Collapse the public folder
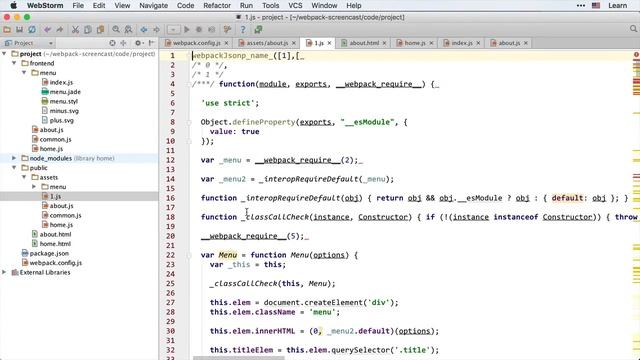 click(14, 167)
